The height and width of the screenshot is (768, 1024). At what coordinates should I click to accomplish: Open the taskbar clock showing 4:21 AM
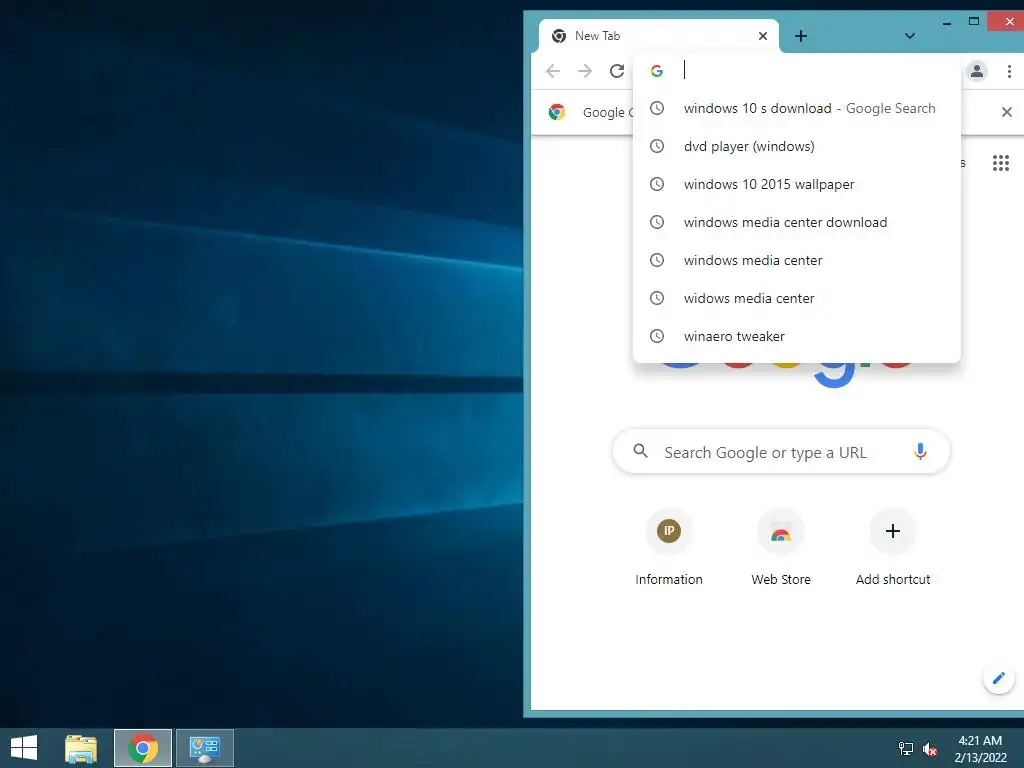980,749
